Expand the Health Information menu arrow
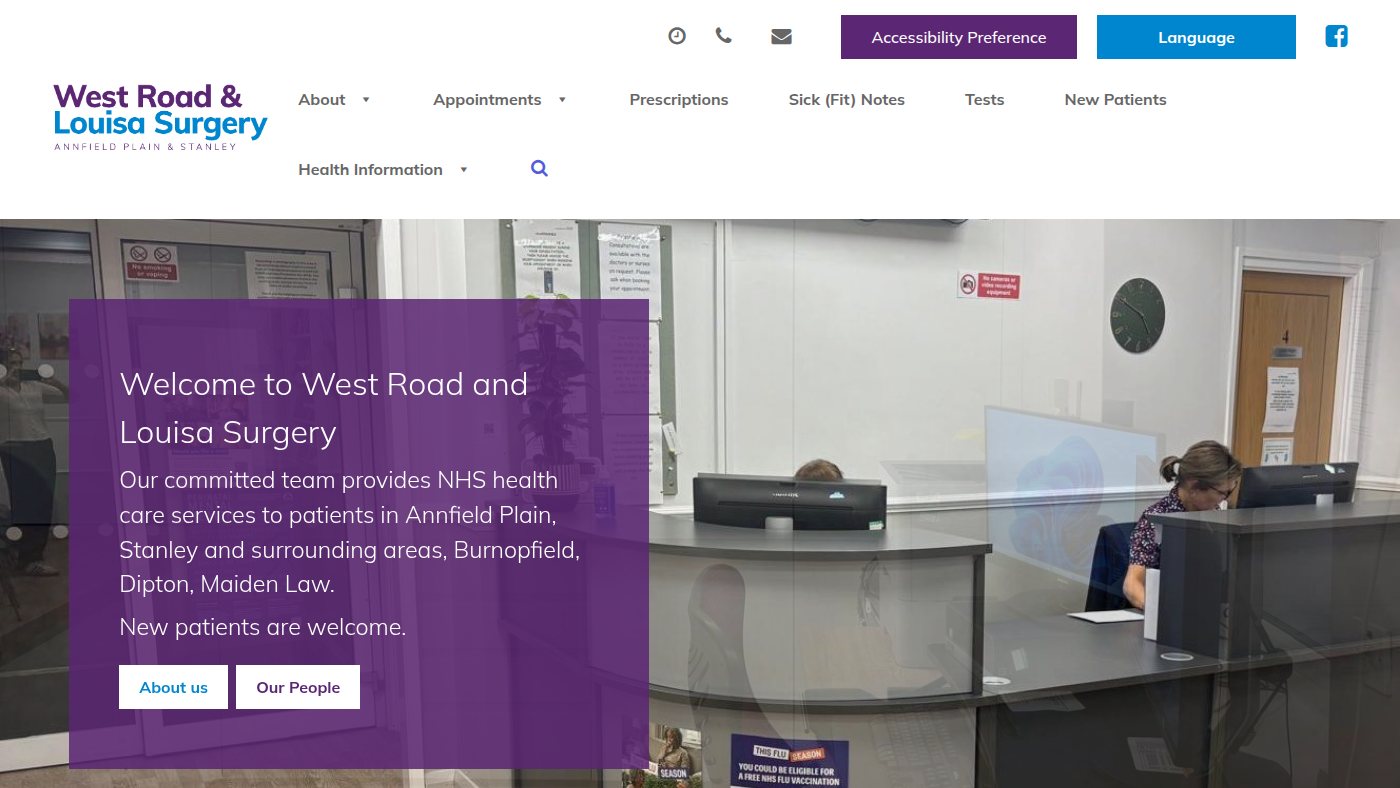 pos(463,170)
